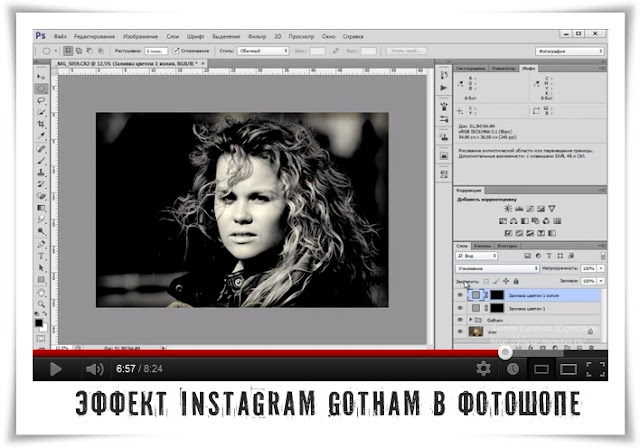Open the Opacity slider arrow
640x448 pixels.
click(601, 268)
